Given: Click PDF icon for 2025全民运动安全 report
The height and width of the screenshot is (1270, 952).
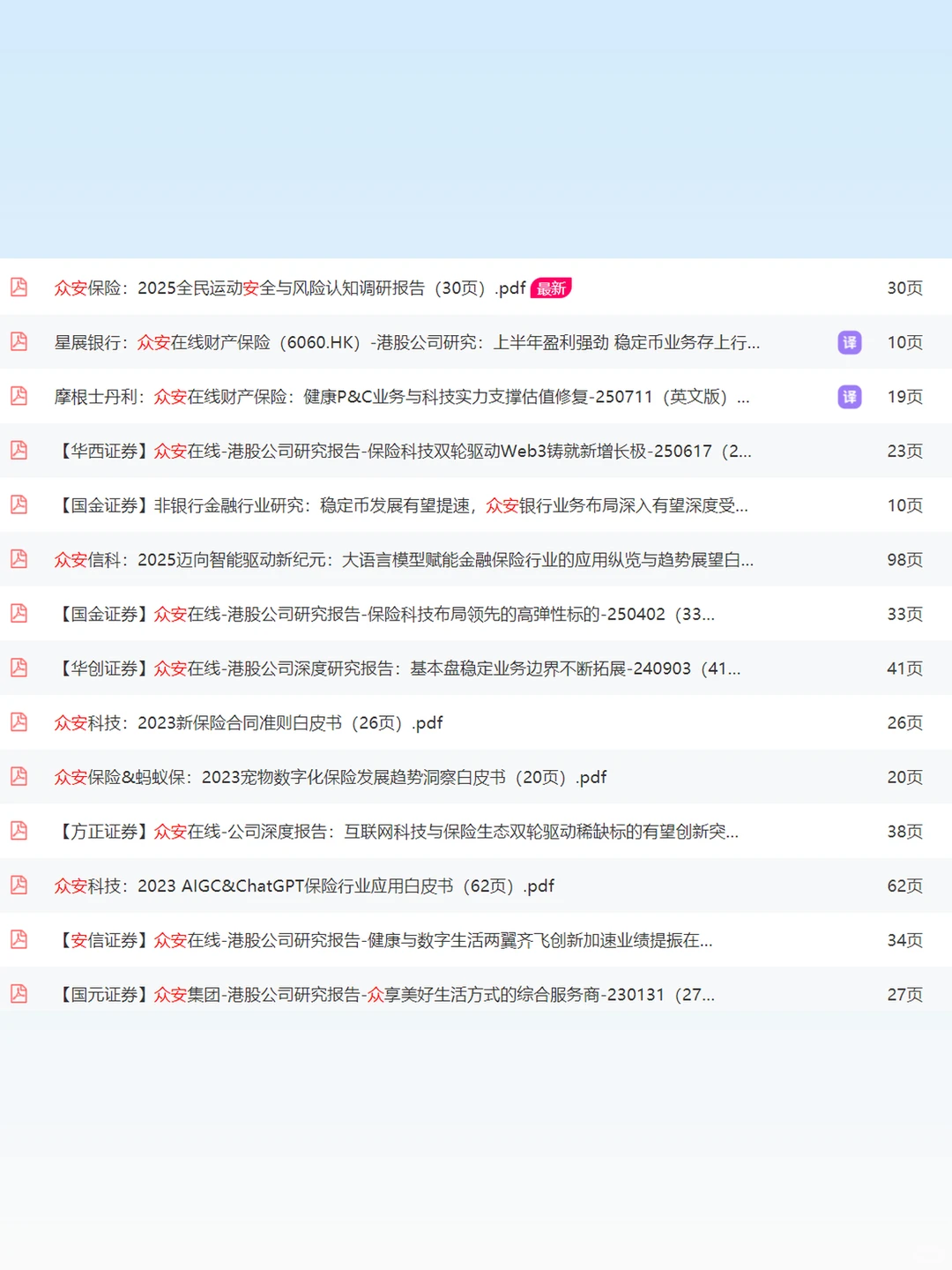Looking at the screenshot, I should 19,287.
